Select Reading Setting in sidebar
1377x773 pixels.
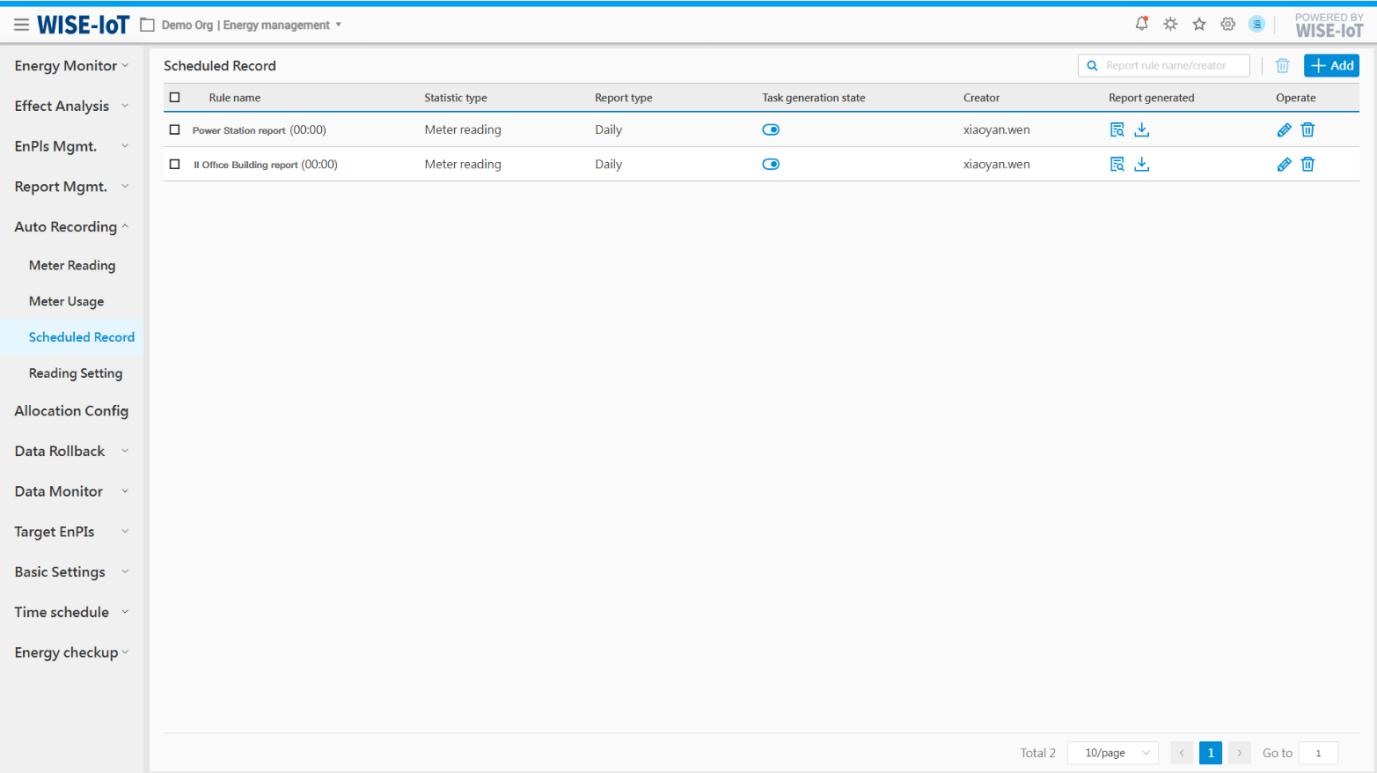pos(75,374)
